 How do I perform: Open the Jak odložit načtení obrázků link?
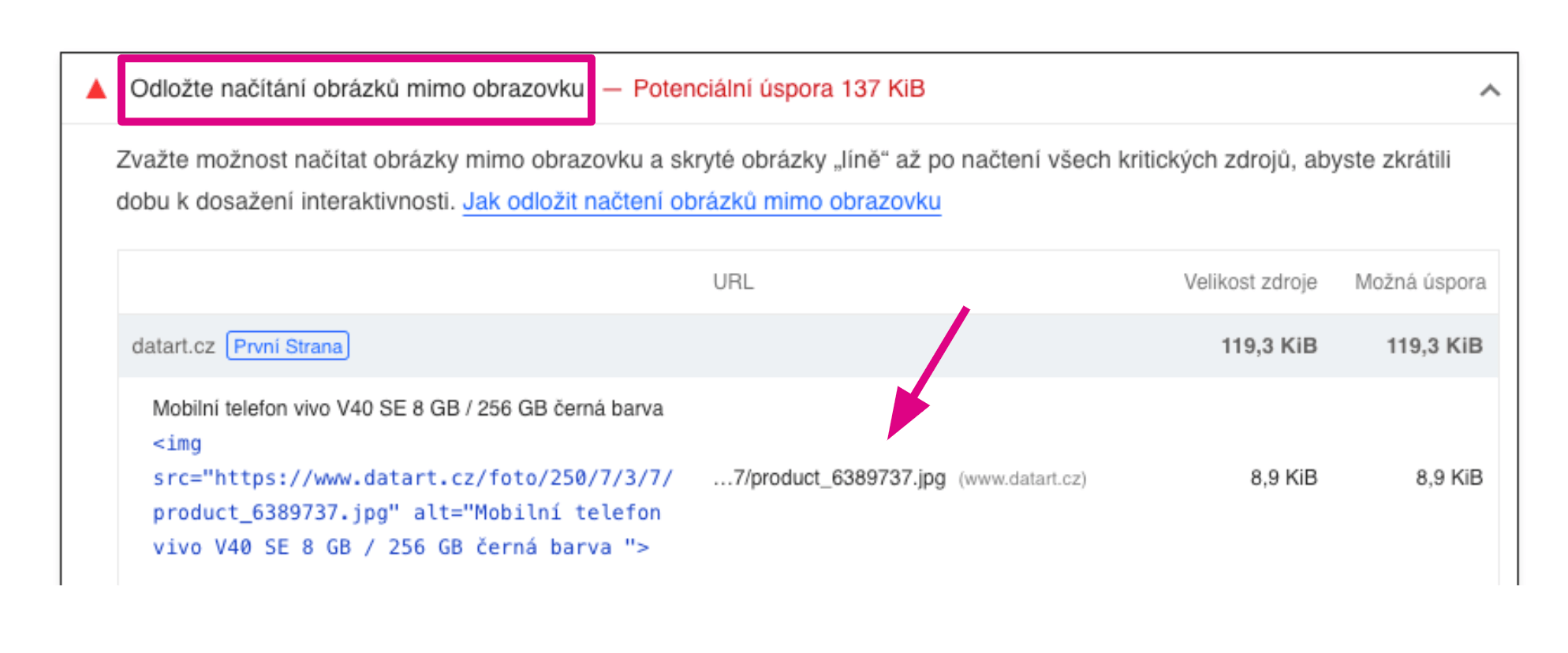pyautogui.click(x=701, y=202)
